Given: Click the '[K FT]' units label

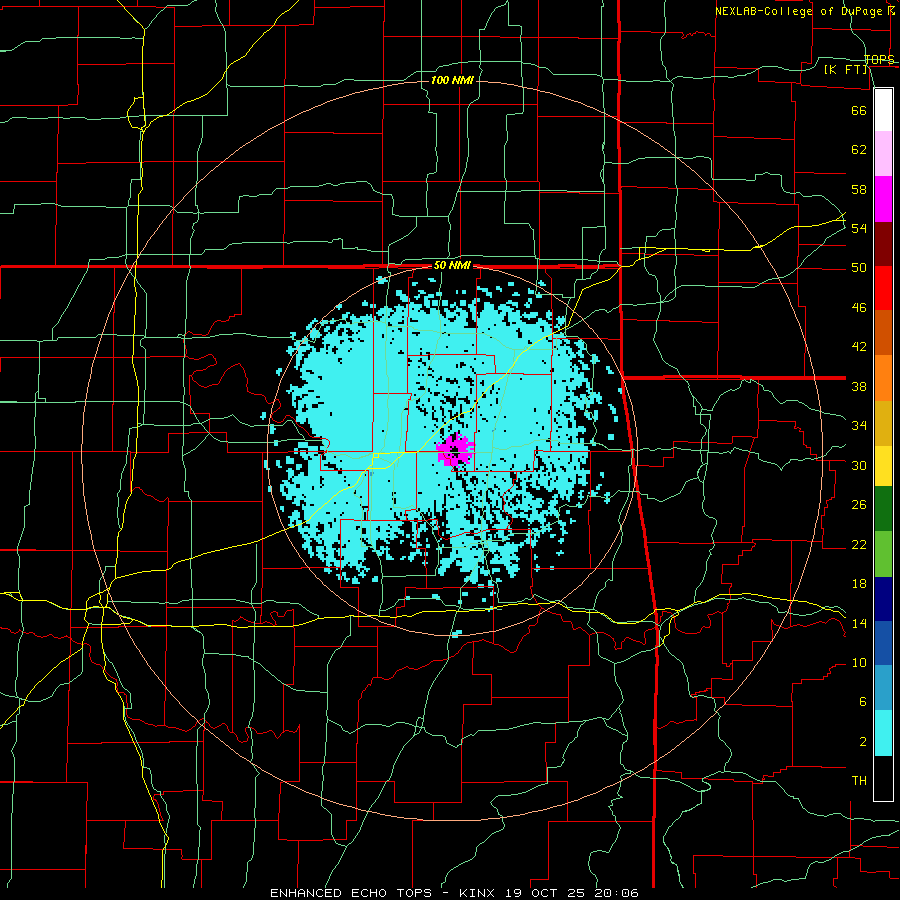Looking at the screenshot, I should coord(845,69).
